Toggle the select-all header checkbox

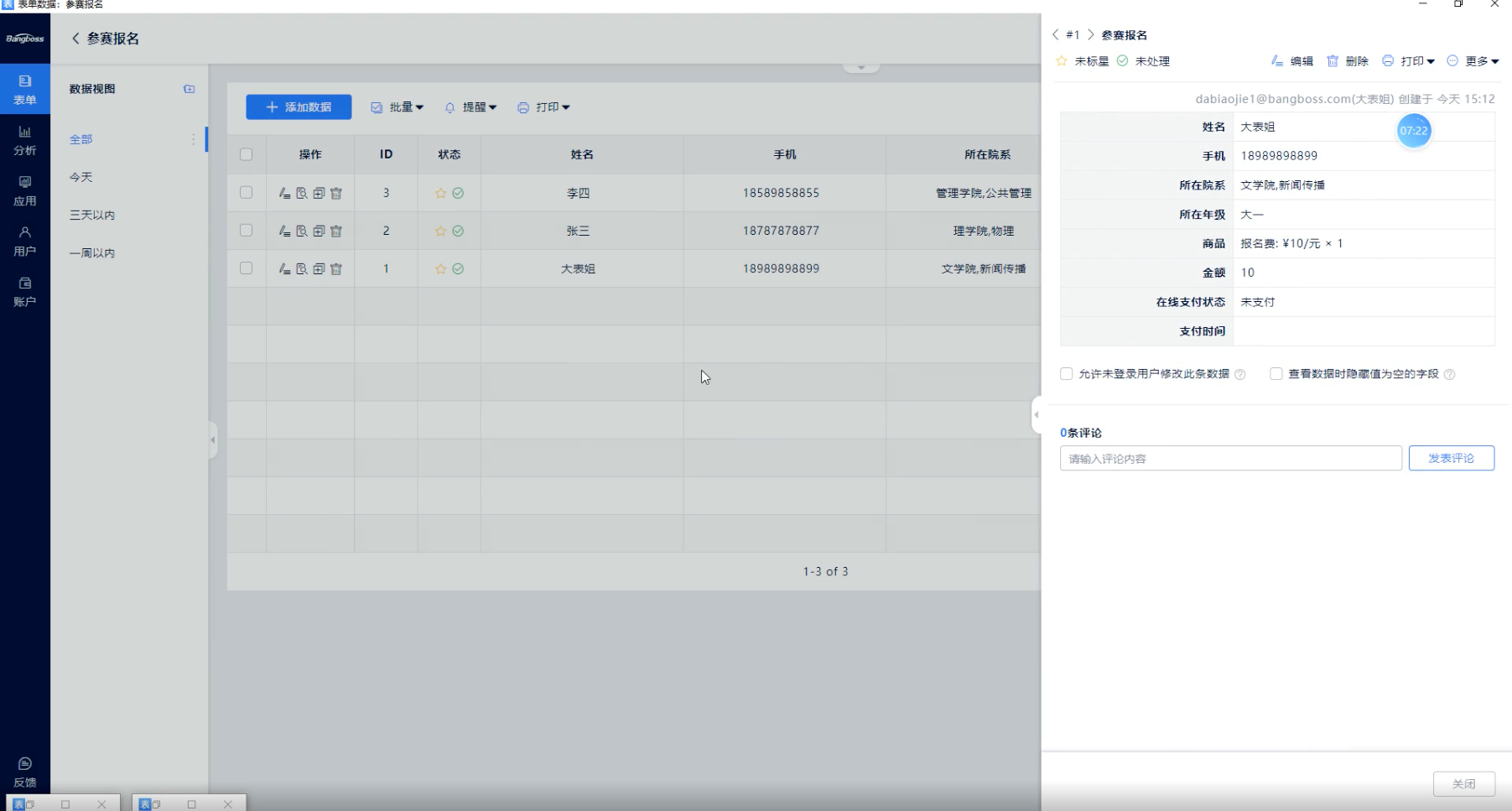pos(246,154)
